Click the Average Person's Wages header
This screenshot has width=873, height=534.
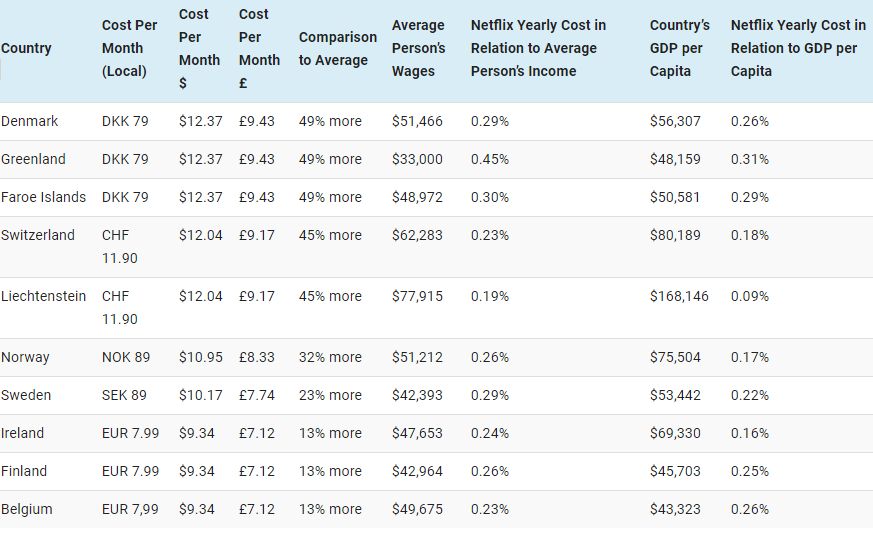tap(418, 48)
